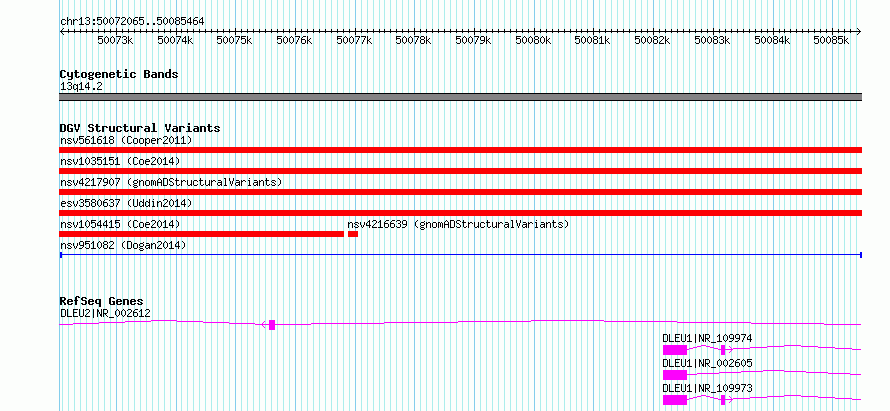The image size is (890, 411).
Task: Click the 50075k ruler tick label
Action: pyautogui.click(x=235, y=40)
